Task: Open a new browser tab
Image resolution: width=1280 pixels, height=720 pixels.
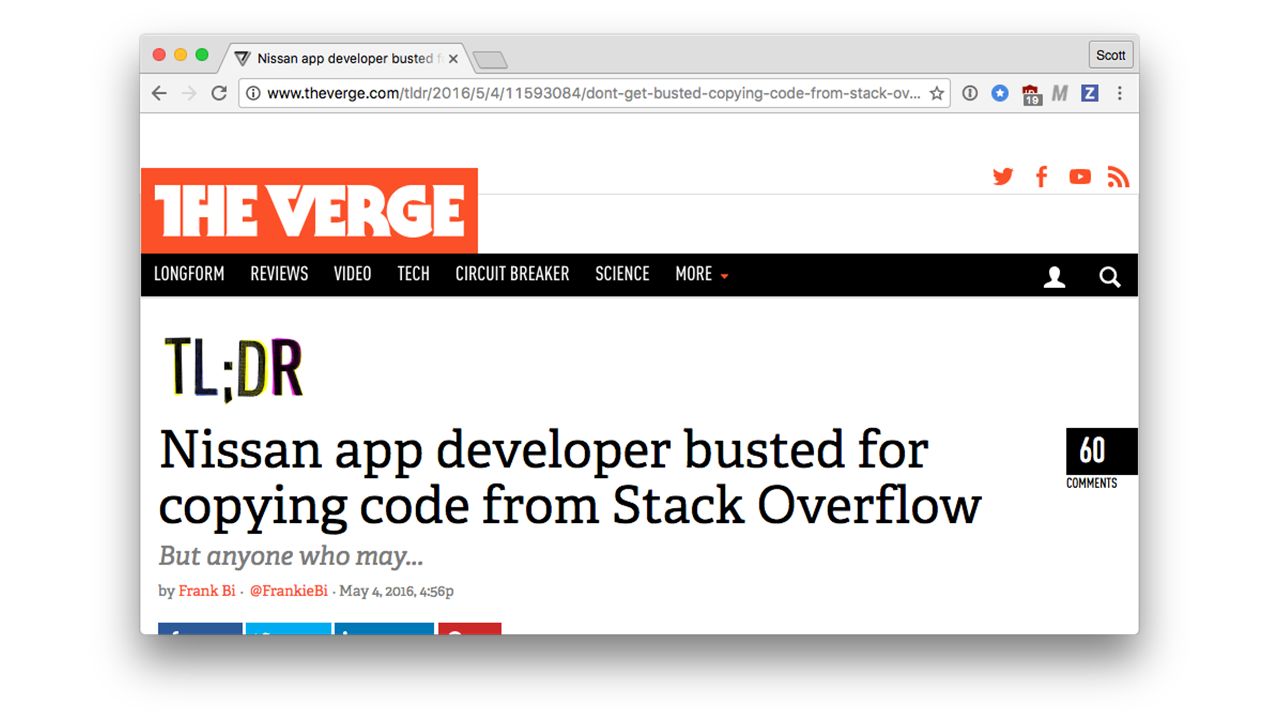Action: click(489, 61)
